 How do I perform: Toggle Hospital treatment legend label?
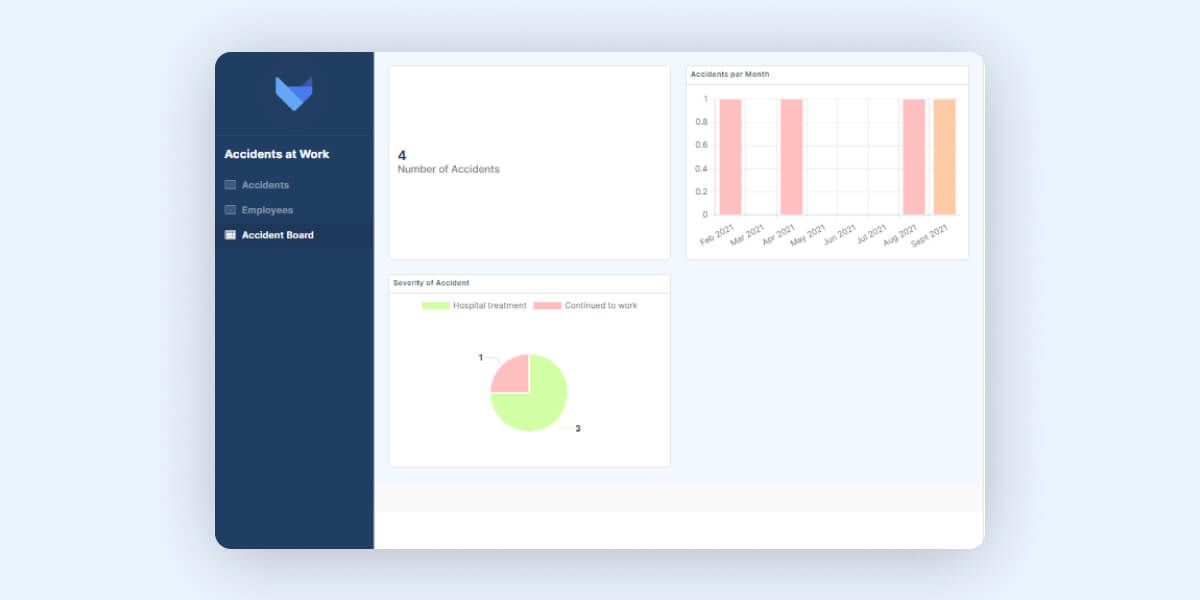[x=489, y=305]
